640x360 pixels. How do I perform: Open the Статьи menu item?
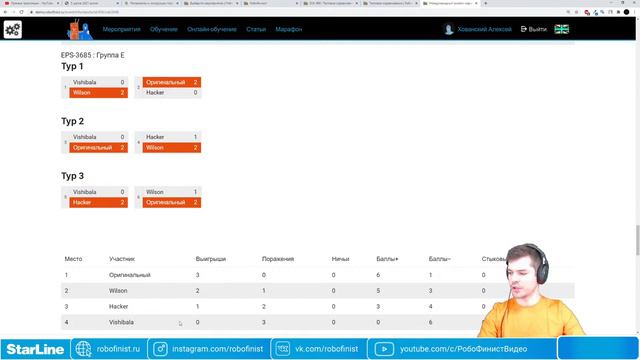(256, 29)
